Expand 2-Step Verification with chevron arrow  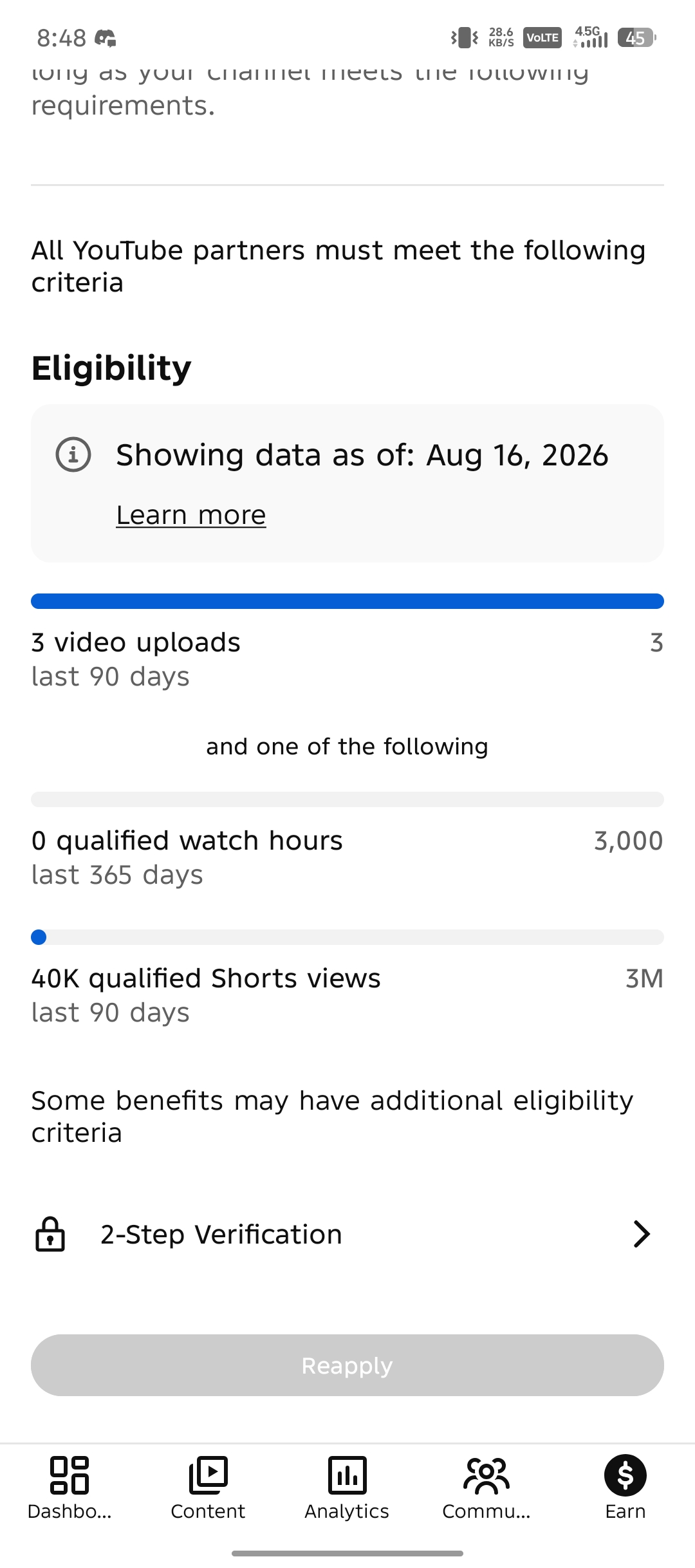[x=642, y=1234]
